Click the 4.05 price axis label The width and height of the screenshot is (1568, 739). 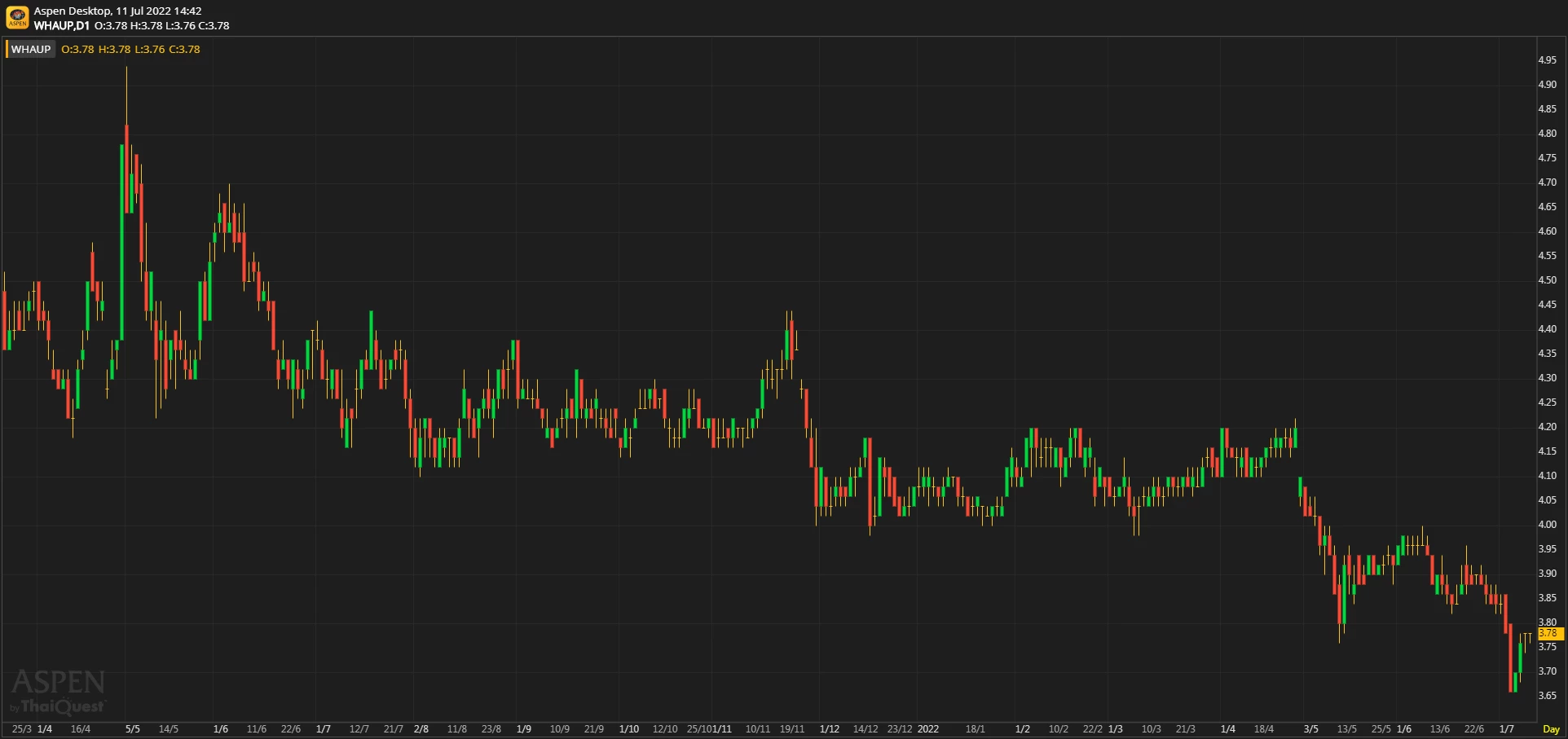[1547, 500]
